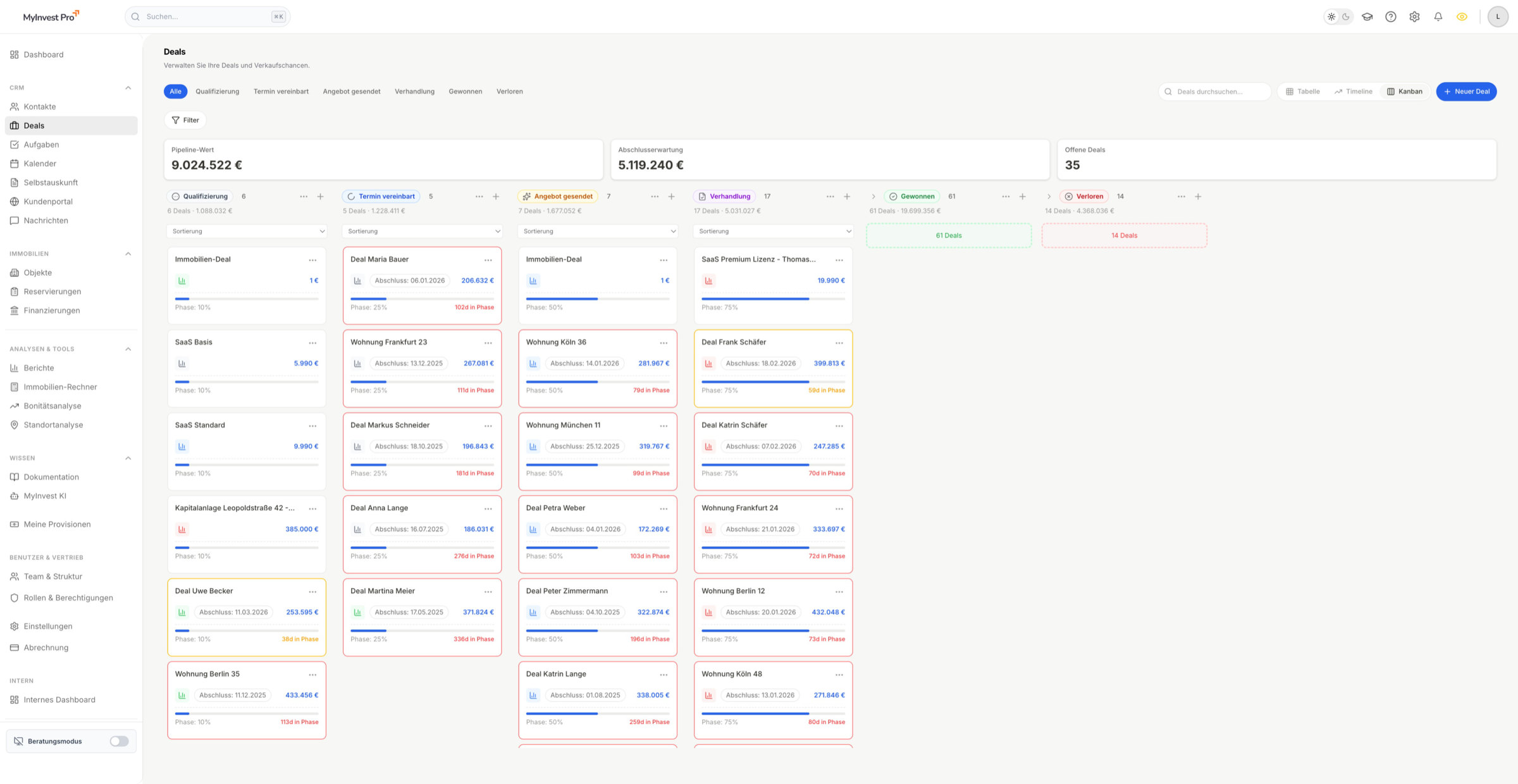Open MyInvest KI in the sidebar
The image size is (1518, 784).
tap(45, 496)
